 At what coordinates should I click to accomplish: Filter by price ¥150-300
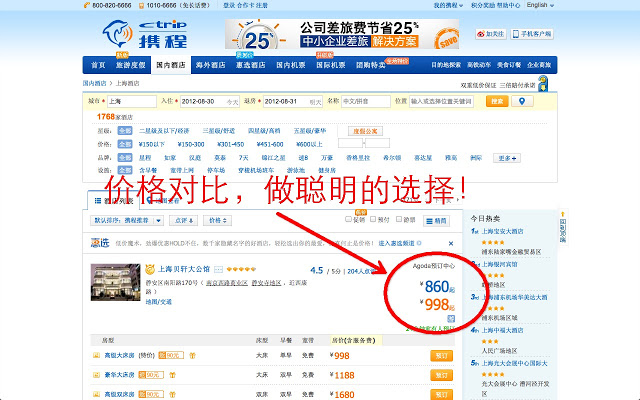(191, 144)
